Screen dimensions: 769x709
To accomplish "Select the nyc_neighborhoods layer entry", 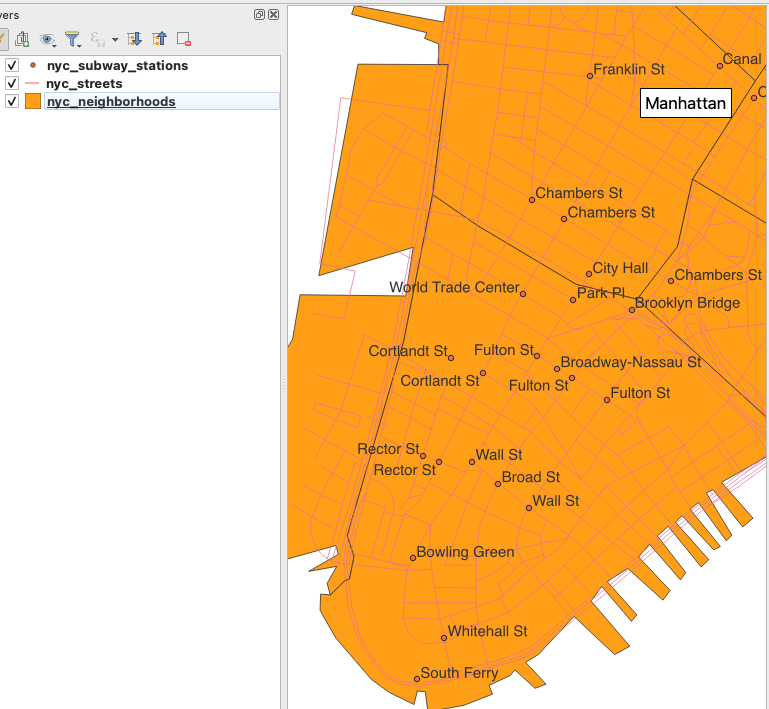I will 111,102.
